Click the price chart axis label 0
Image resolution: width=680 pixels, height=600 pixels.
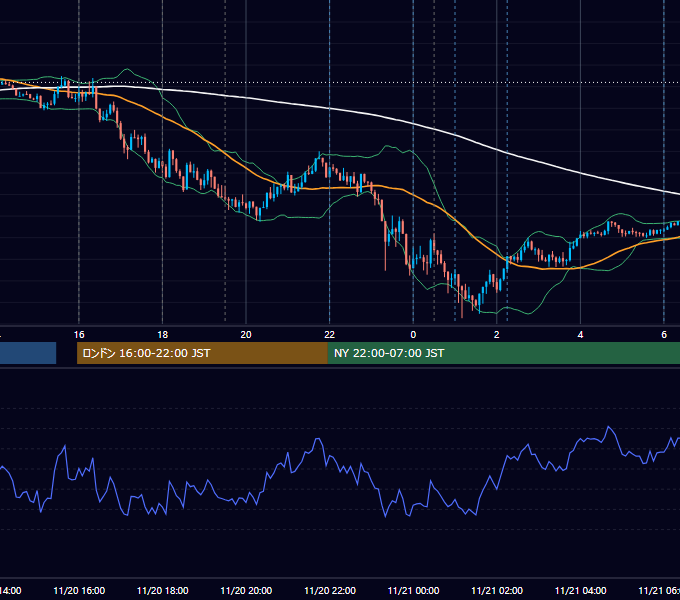(413, 335)
